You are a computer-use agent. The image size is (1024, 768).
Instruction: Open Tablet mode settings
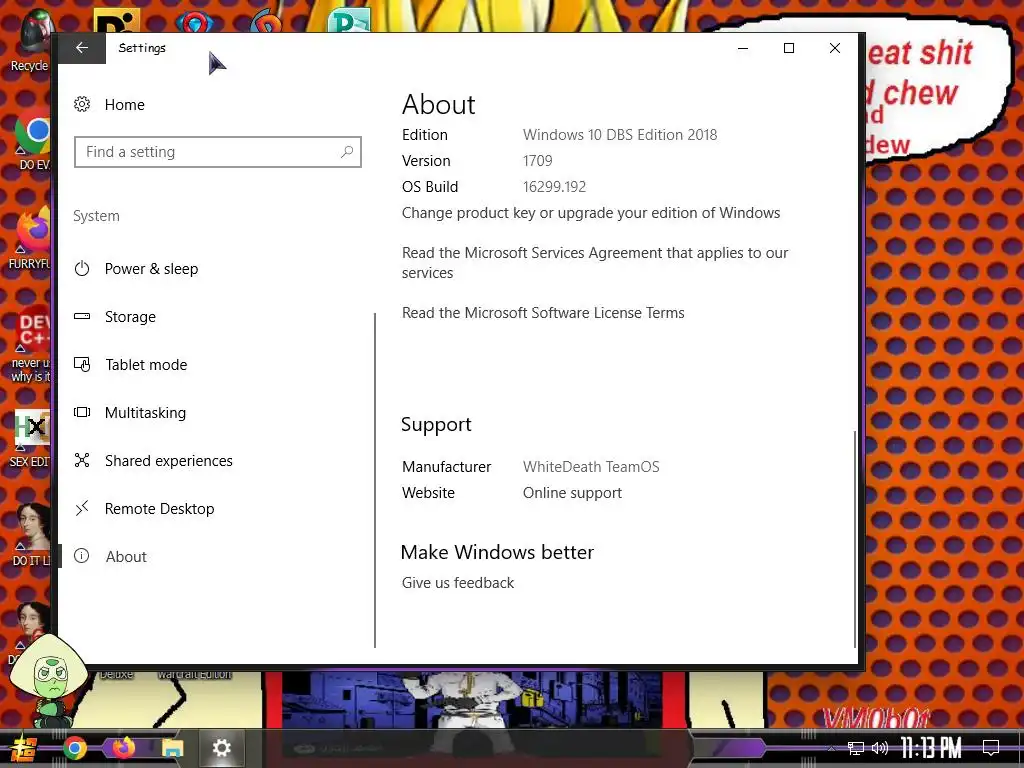coord(146,365)
